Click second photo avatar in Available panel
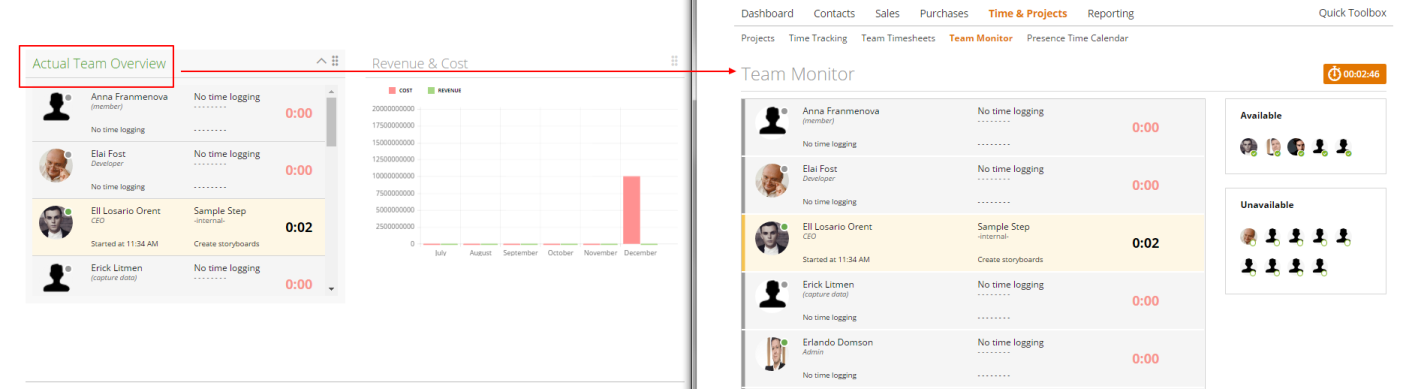This screenshot has width=1424, height=389. click(x=1273, y=147)
